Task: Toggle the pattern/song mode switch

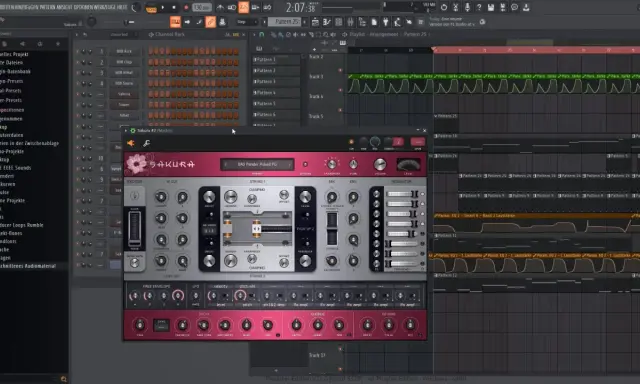Action: (x=151, y=8)
